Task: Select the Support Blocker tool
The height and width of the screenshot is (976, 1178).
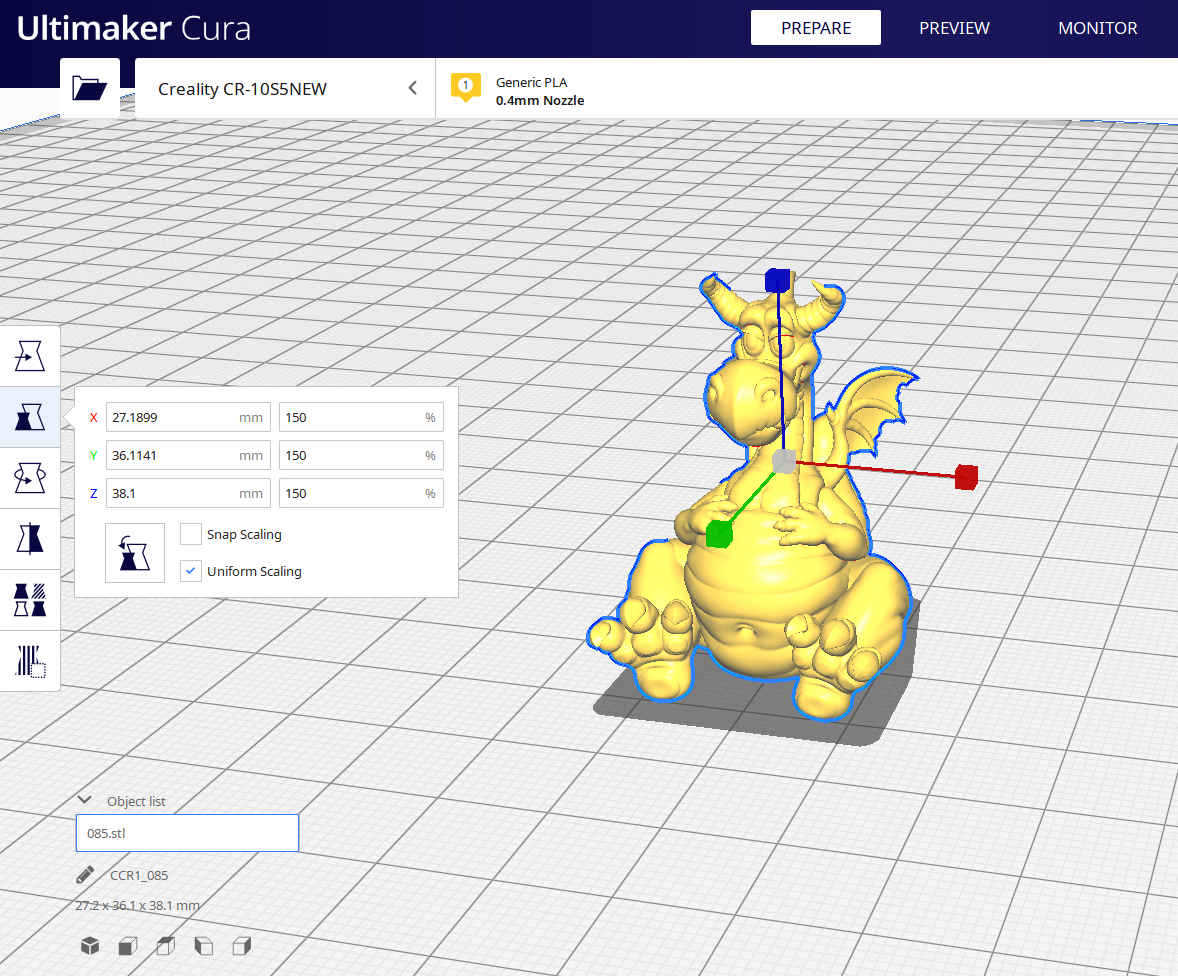Action: [30, 660]
